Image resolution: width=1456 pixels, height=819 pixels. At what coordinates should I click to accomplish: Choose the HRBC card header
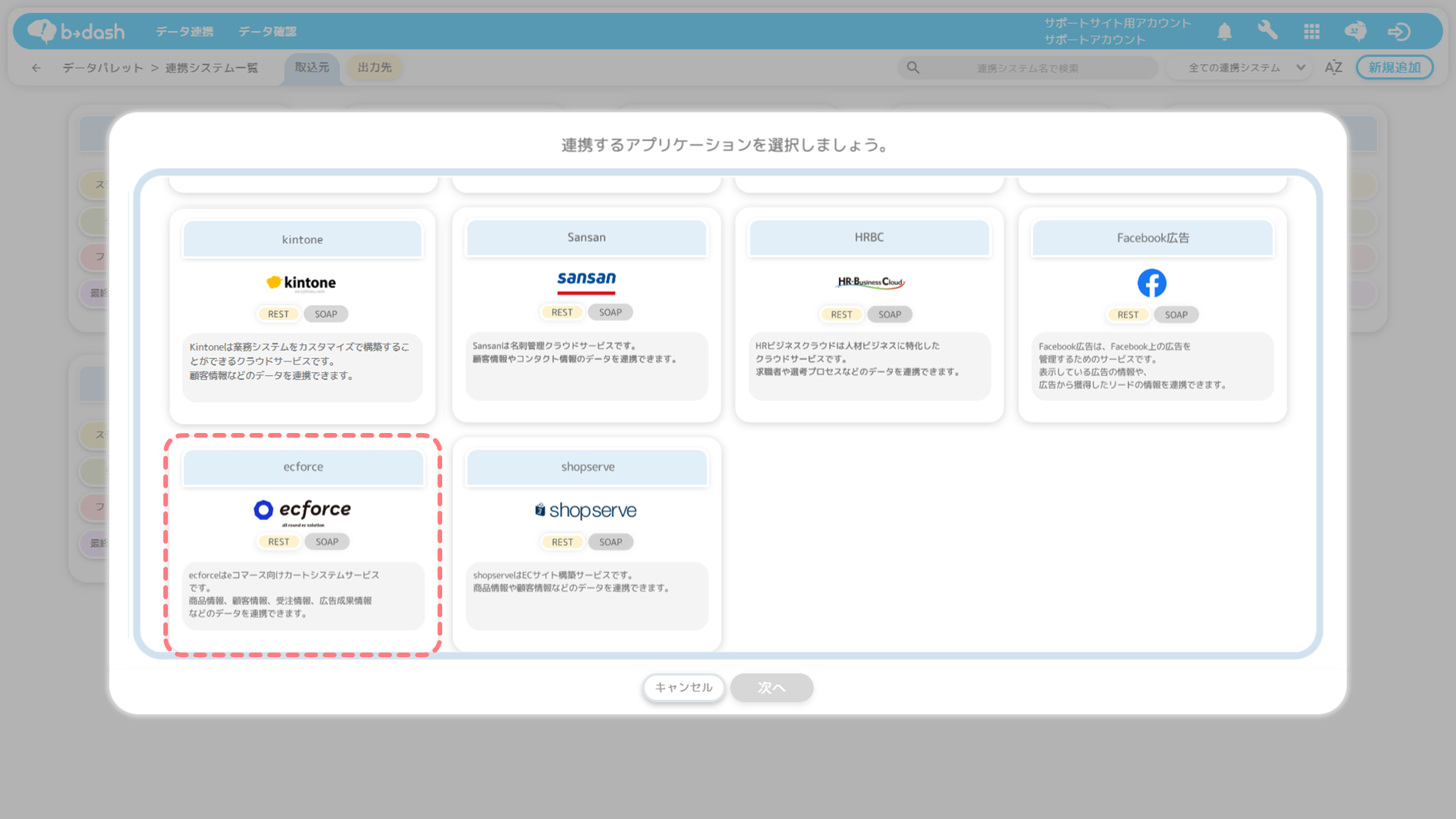(x=869, y=237)
